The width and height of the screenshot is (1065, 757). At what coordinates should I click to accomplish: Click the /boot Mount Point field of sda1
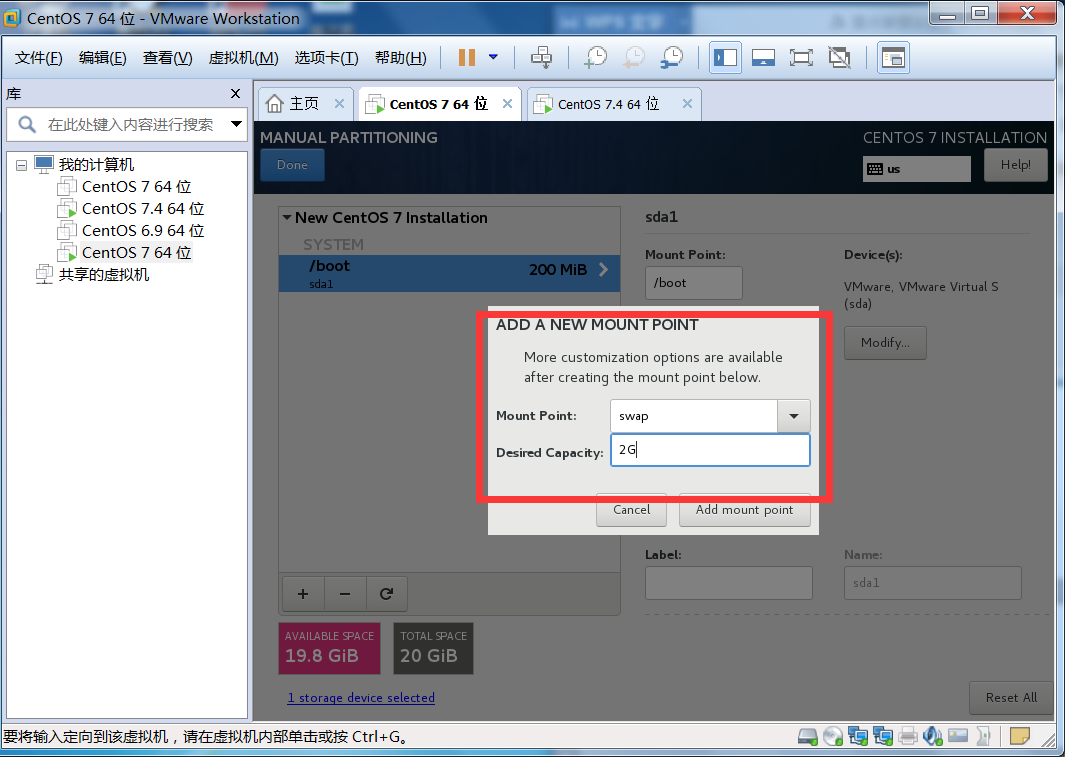pyautogui.click(x=693, y=282)
